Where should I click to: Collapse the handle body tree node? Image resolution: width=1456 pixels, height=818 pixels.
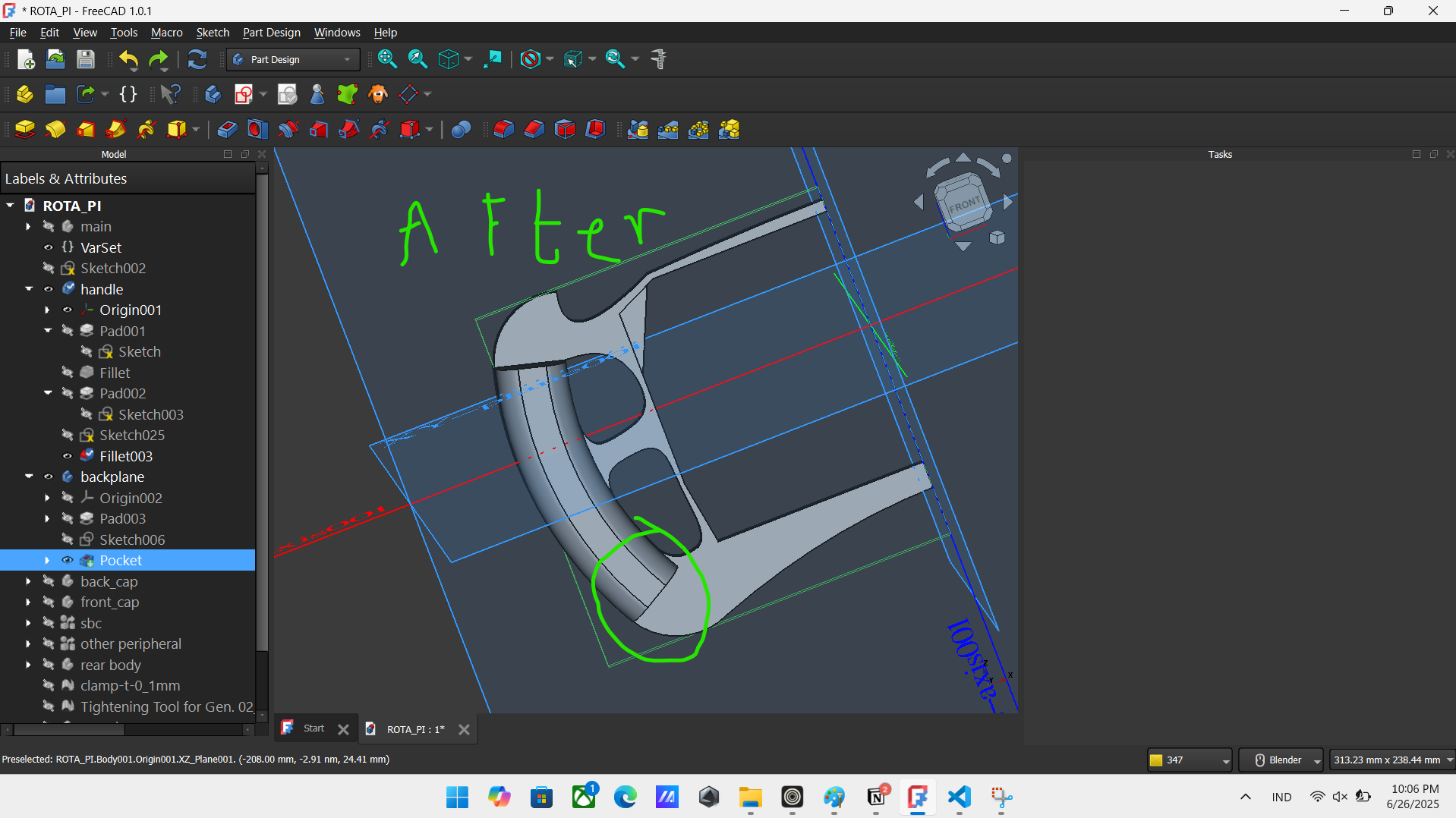coord(29,289)
